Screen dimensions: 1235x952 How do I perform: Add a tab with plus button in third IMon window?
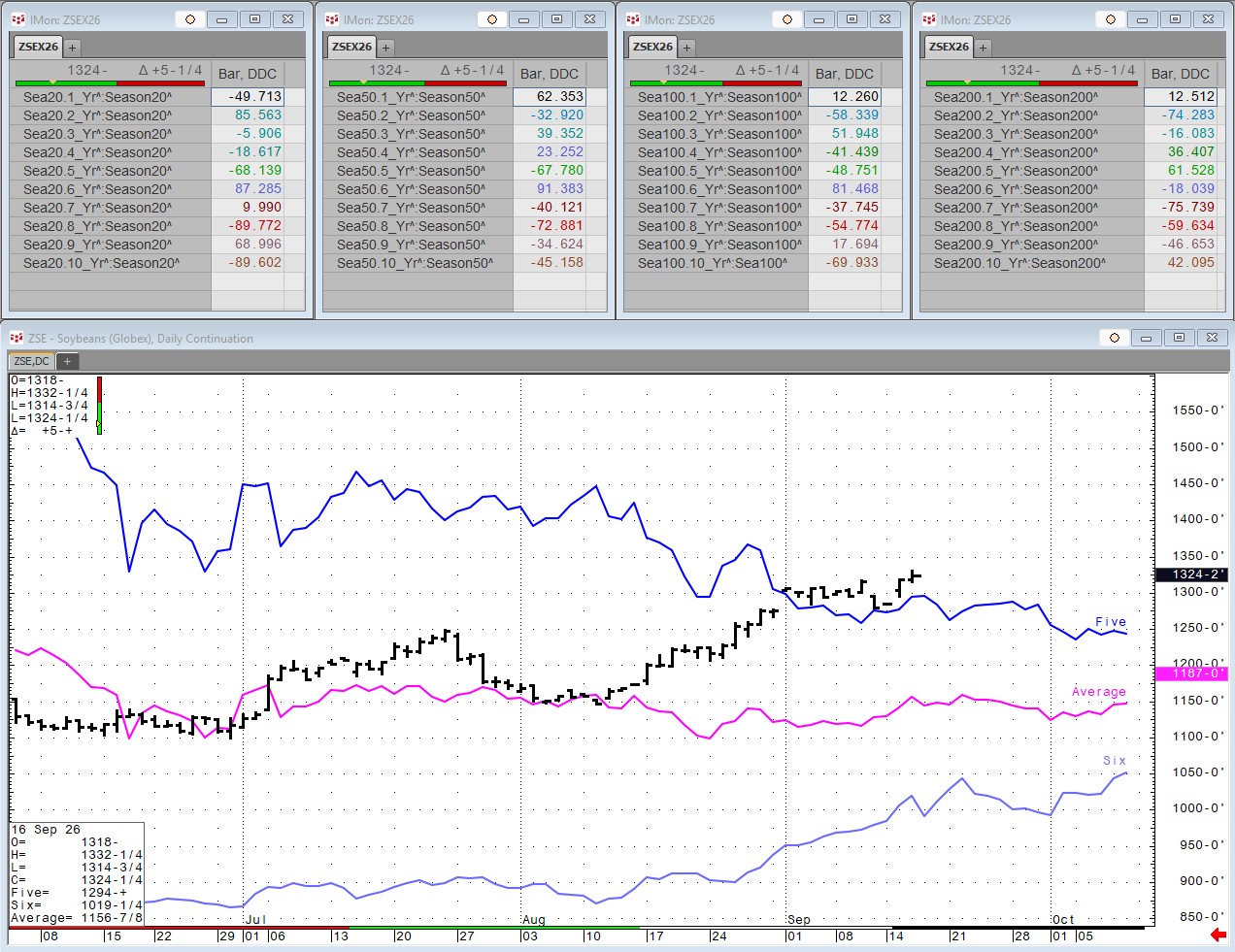click(x=686, y=48)
